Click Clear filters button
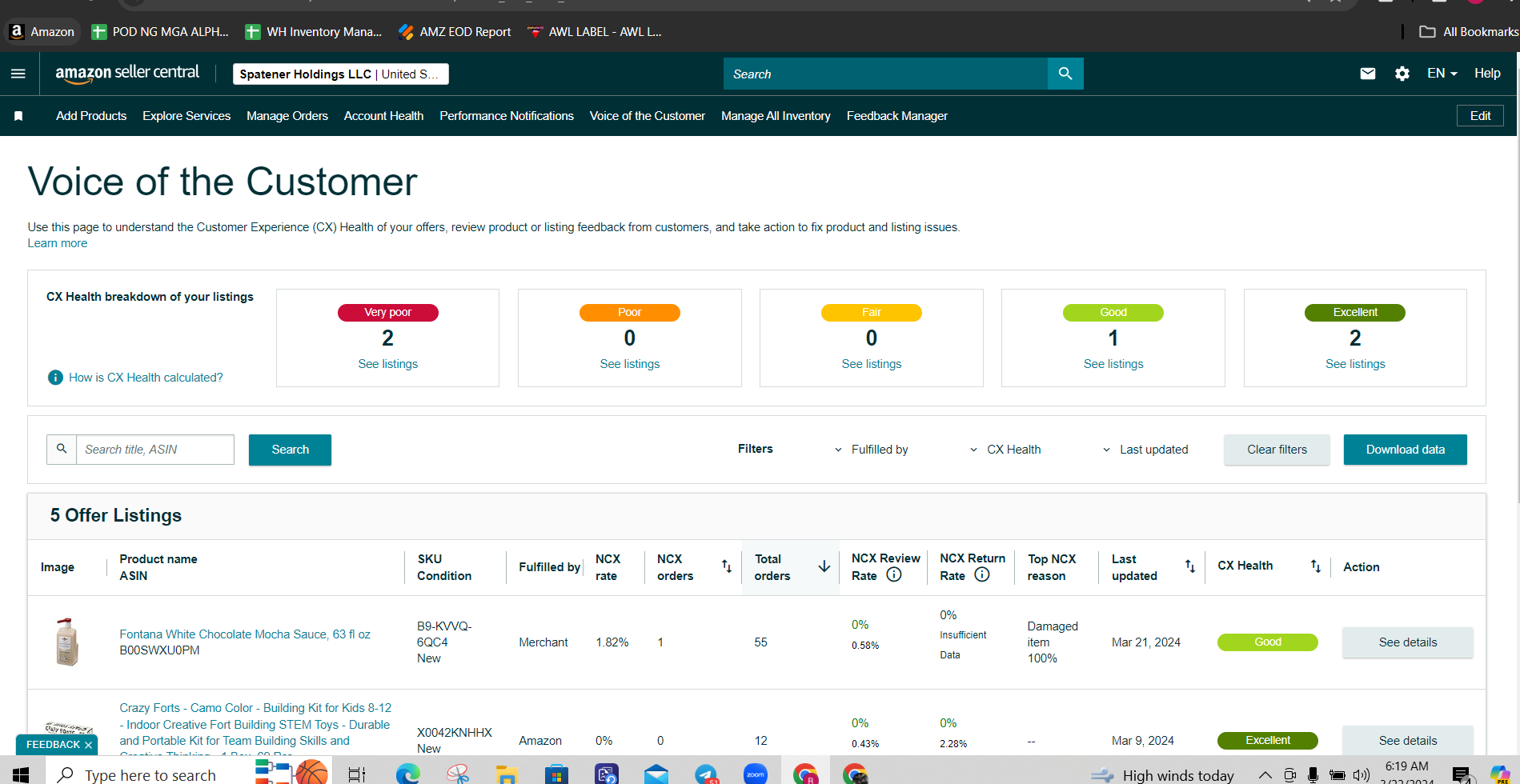1520x784 pixels. pyautogui.click(x=1277, y=450)
